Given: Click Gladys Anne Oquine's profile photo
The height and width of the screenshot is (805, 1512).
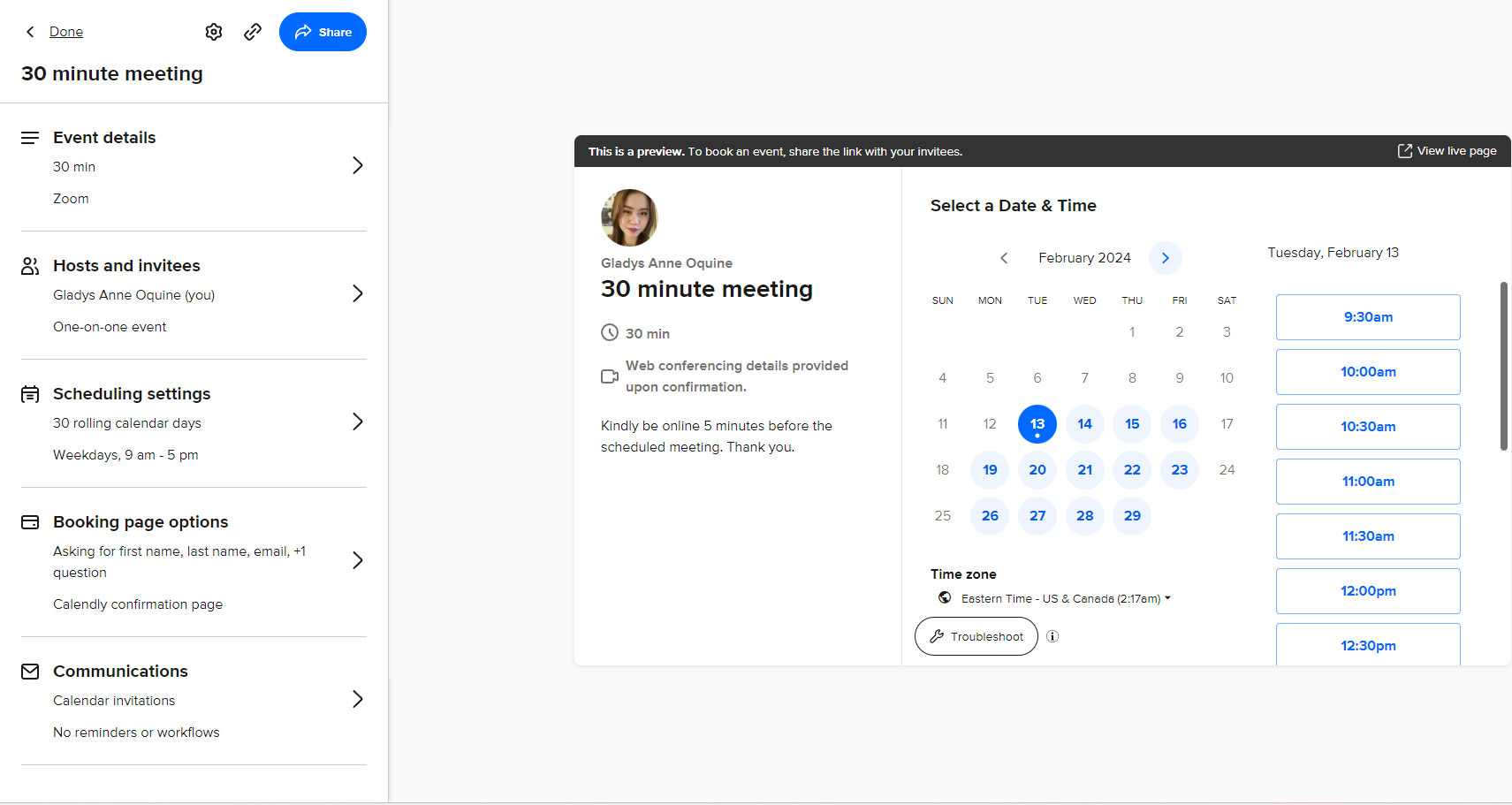Looking at the screenshot, I should point(629,217).
